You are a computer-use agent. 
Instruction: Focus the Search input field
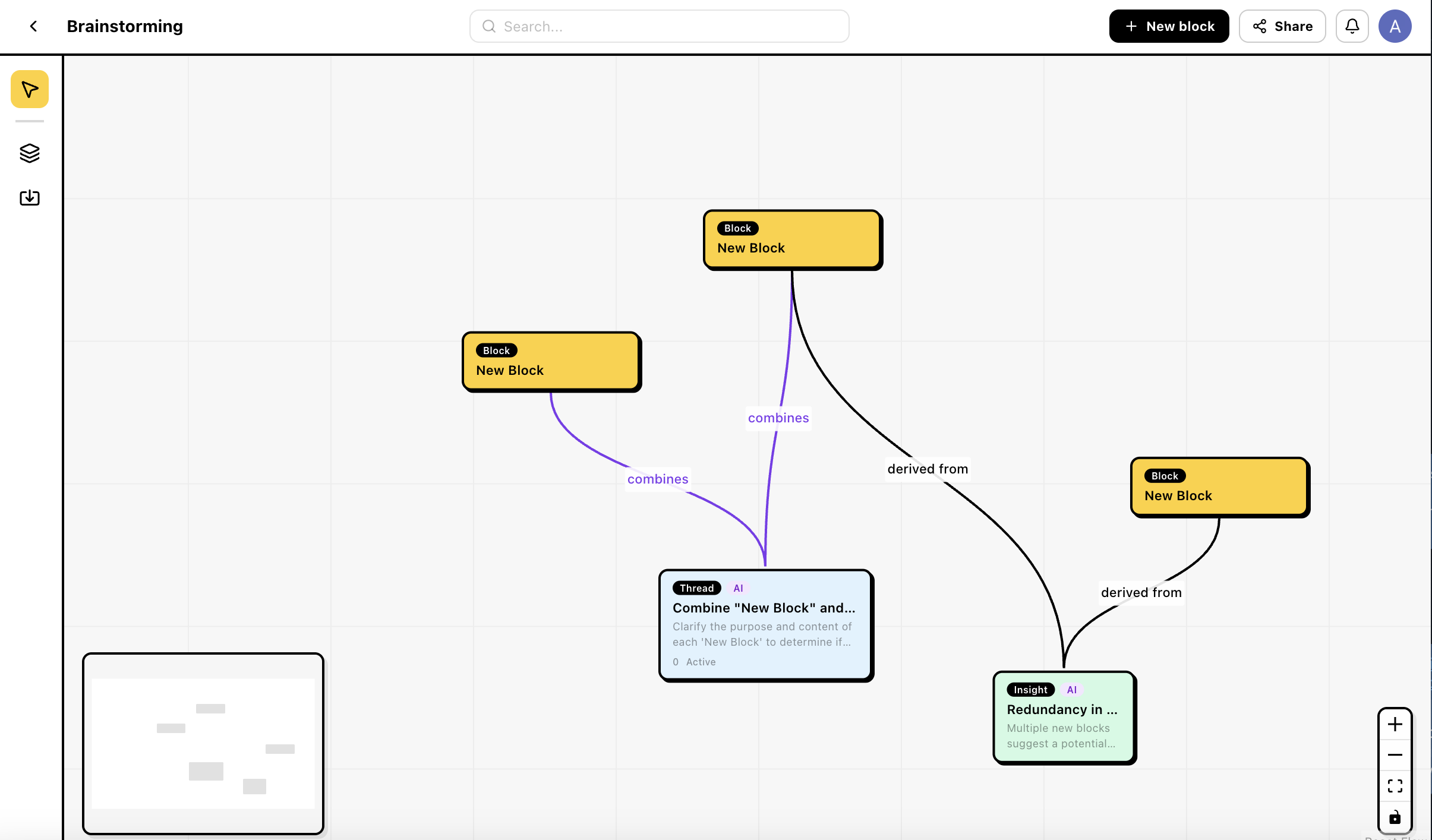click(x=659, y=26)
